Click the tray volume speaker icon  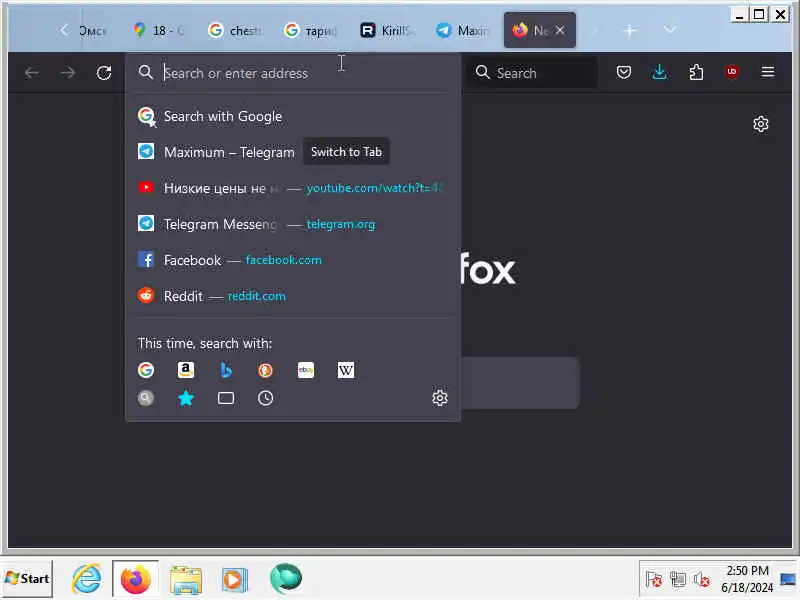(702, 579)
